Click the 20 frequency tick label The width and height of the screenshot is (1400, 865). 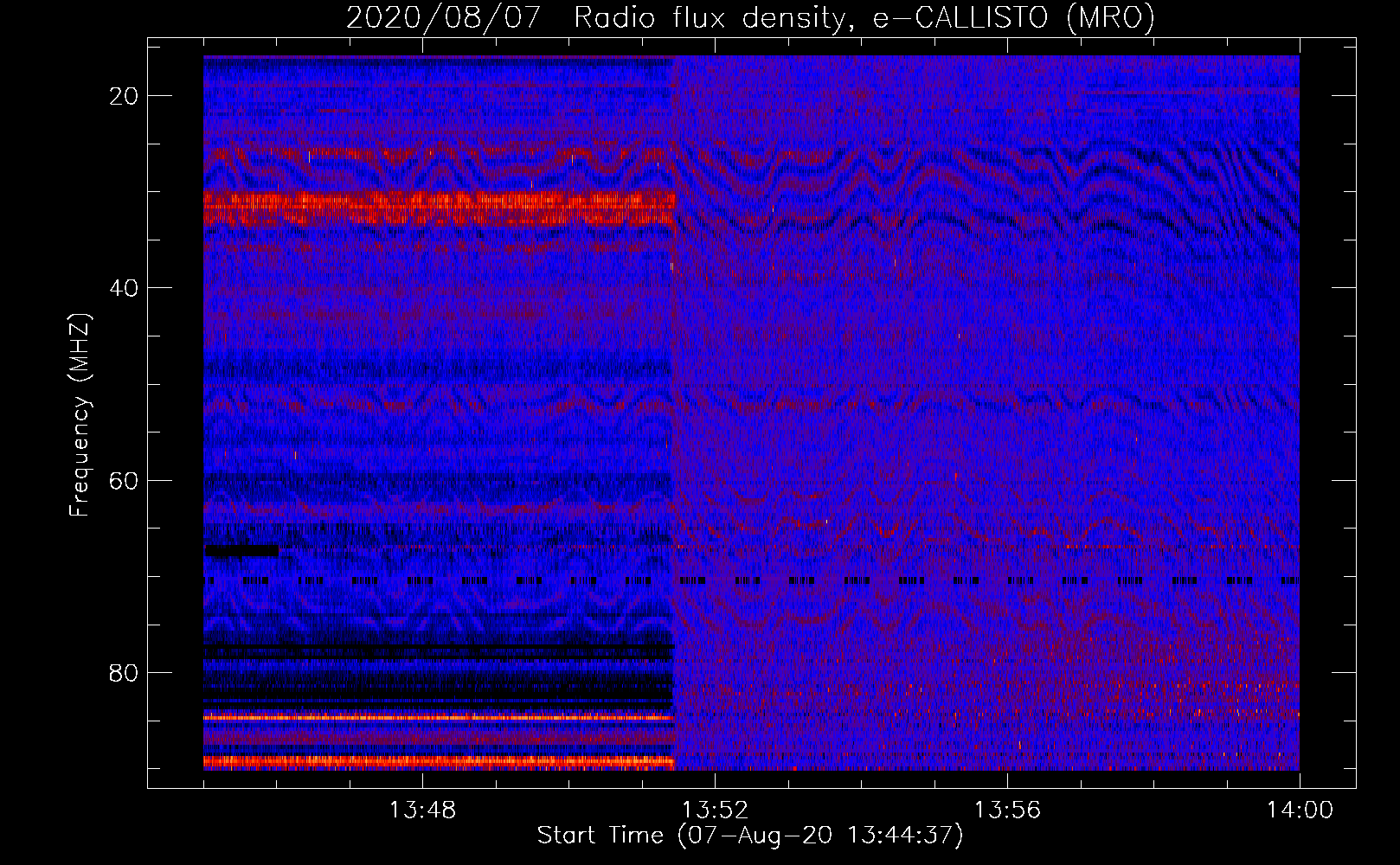124,96
